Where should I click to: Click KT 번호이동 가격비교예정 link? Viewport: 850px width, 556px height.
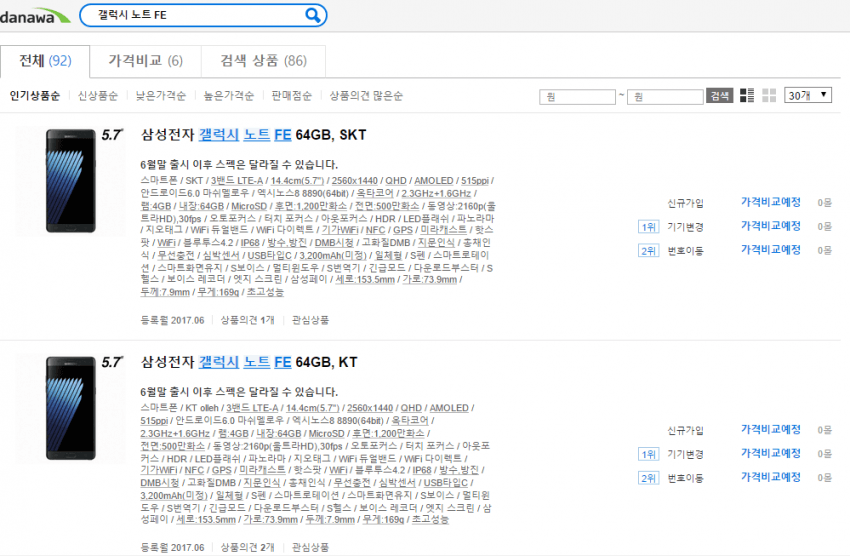(x=771, y=477)
